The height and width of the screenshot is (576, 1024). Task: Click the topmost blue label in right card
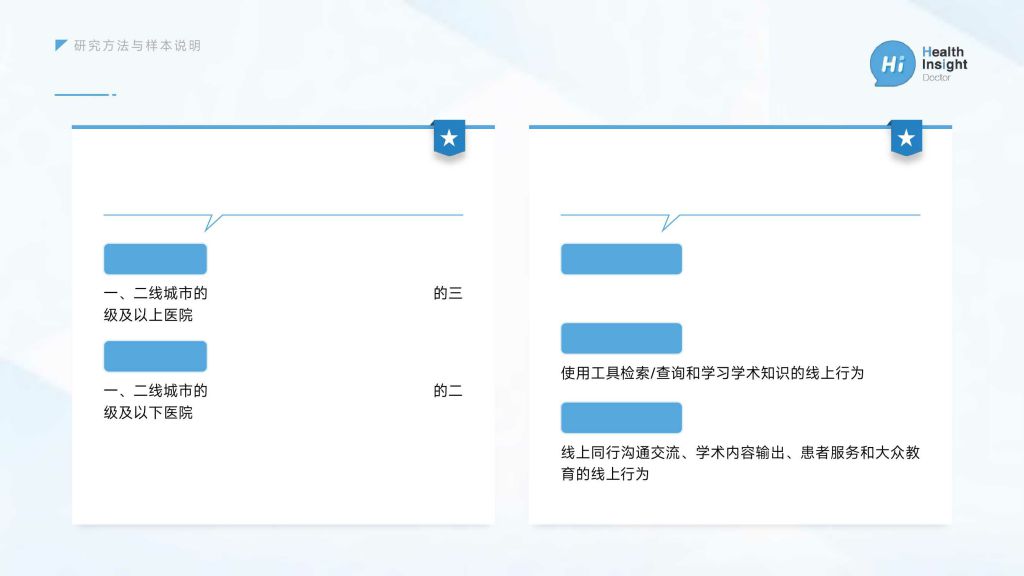click(621, 259)
